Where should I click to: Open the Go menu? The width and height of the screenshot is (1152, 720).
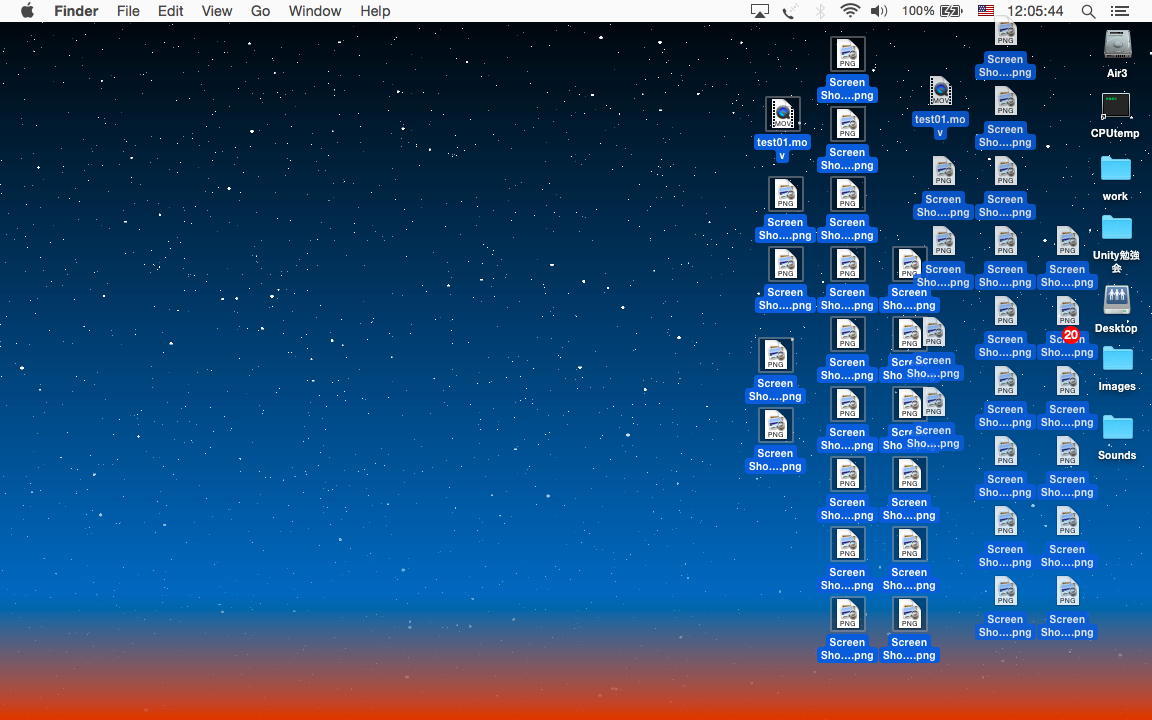click(260, 11)
